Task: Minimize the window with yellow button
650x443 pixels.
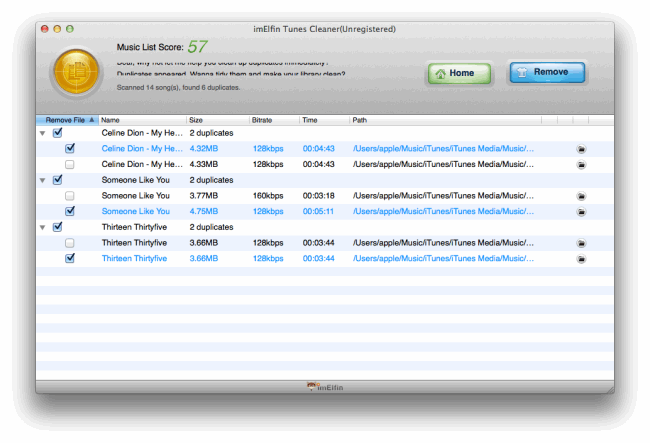Action: [57, 29]
